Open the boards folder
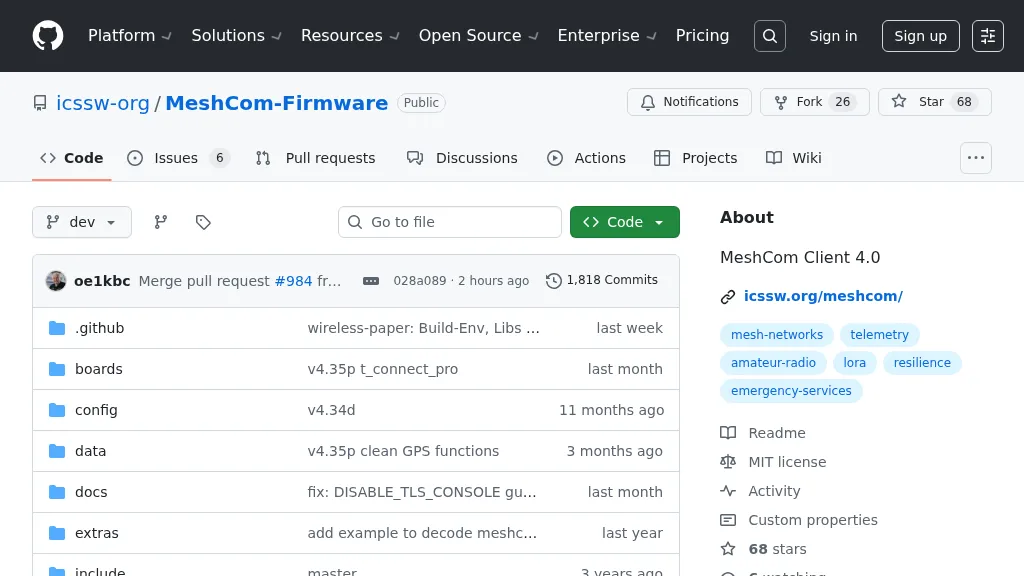Image resolution: width=1024 pixels, height=576 pixels. (99, 369)
